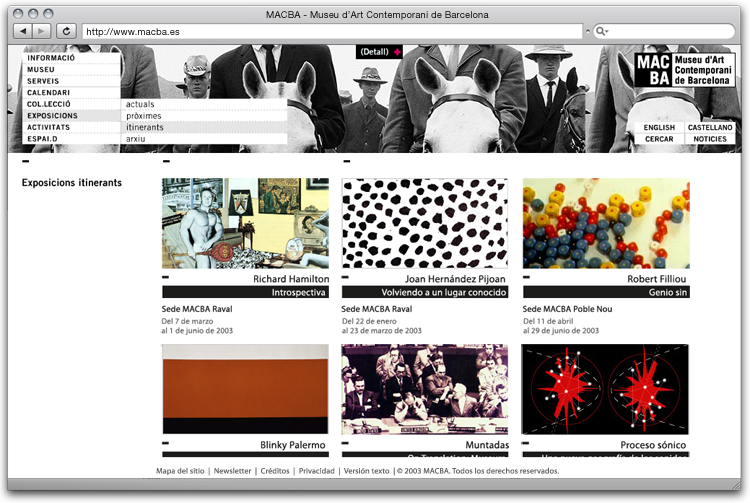Select the 'arxiu' submenu entry
750x503 pixels.
click(x=136, y=139)
